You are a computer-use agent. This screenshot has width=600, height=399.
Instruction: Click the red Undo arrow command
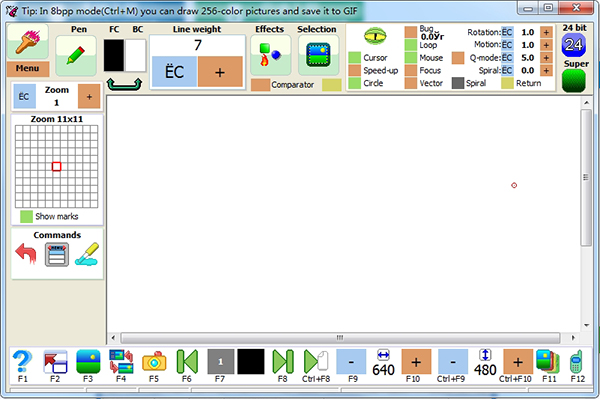point(26,254)
